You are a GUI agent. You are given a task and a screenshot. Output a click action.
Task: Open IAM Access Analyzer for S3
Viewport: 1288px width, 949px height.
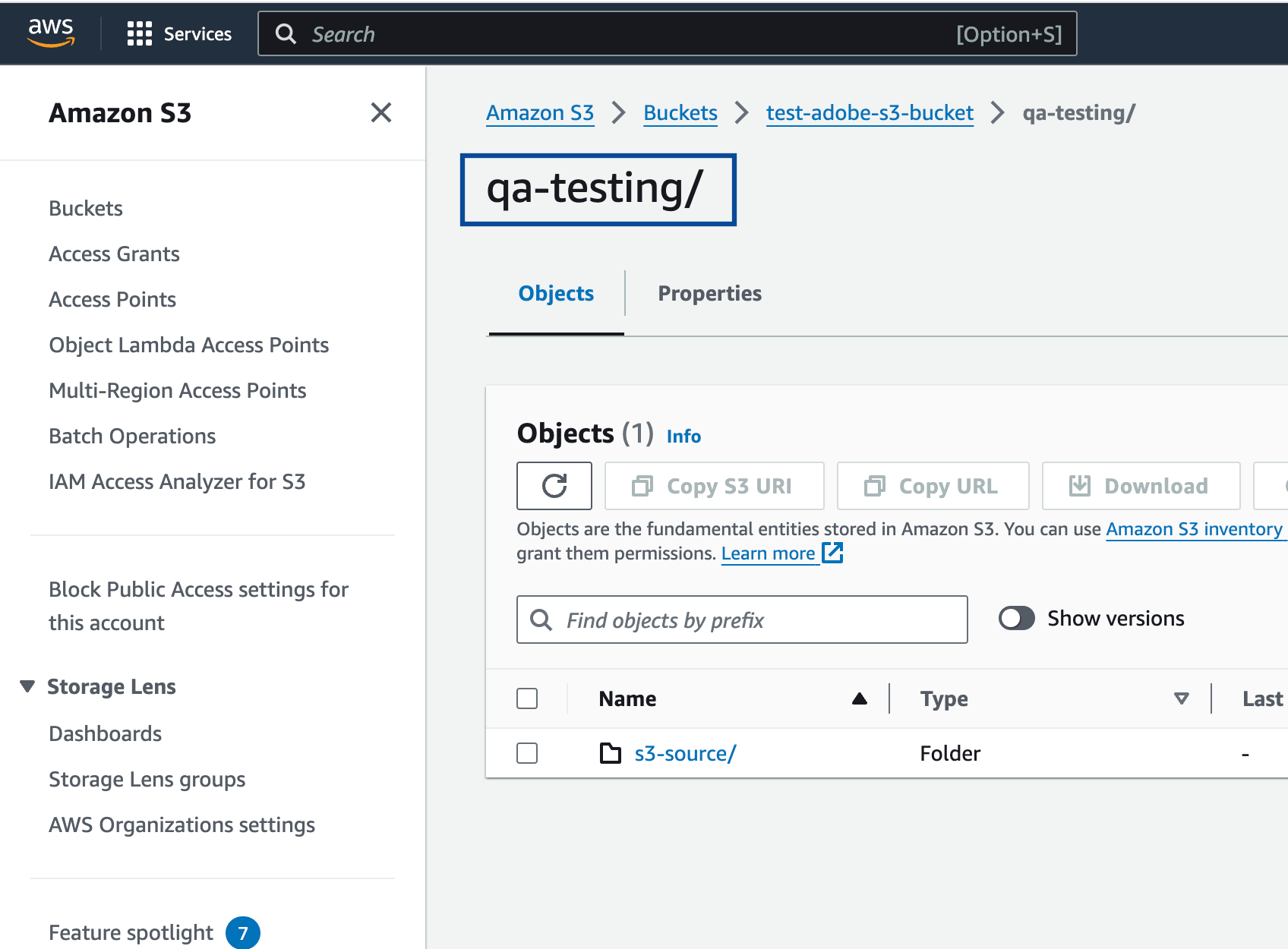[x=177, y=482]
